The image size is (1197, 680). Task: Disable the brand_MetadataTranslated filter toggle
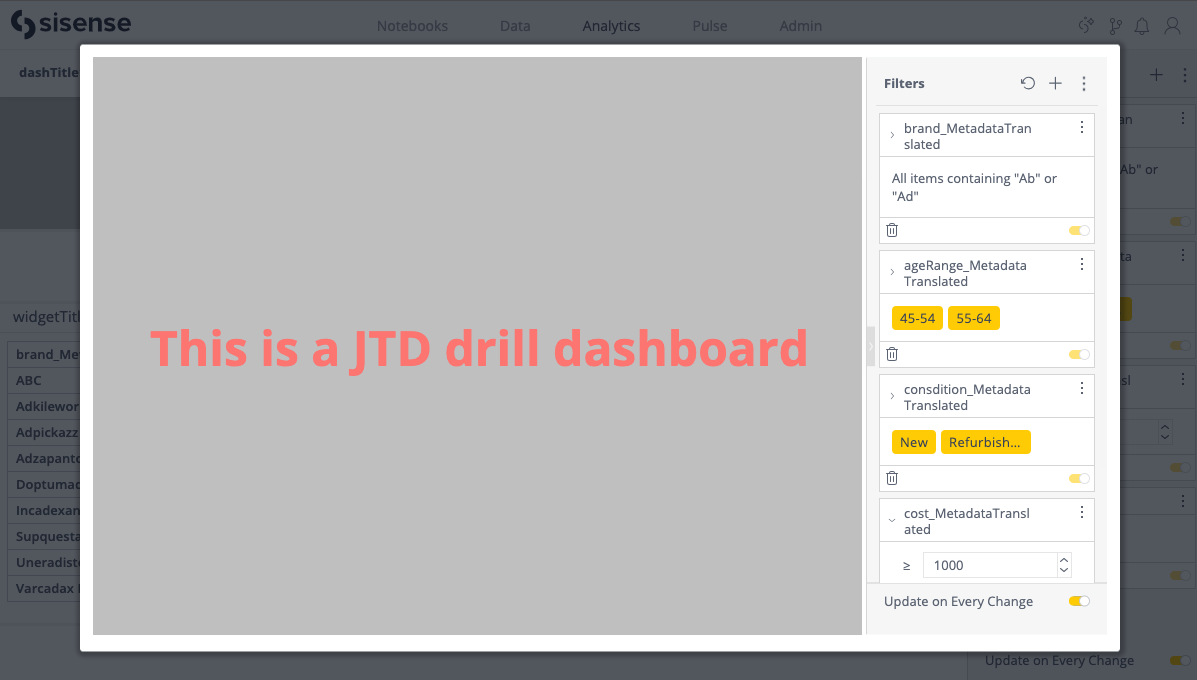tap(1078, 229)
